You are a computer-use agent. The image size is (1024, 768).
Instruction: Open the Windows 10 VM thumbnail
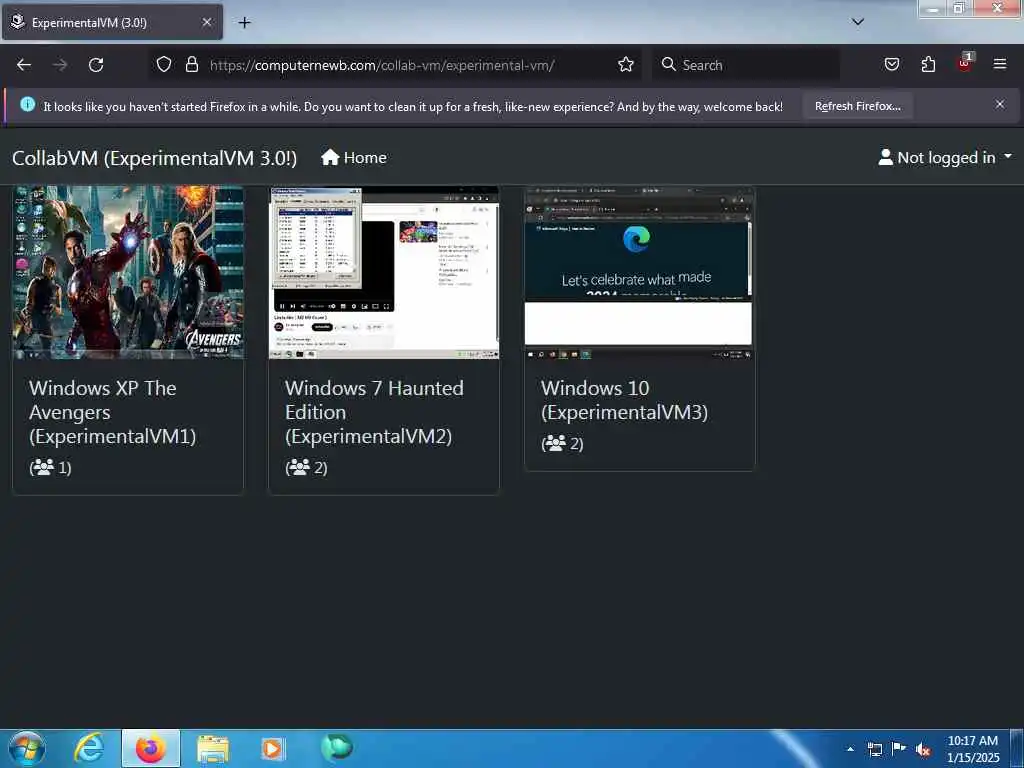(x=639, y=272)
